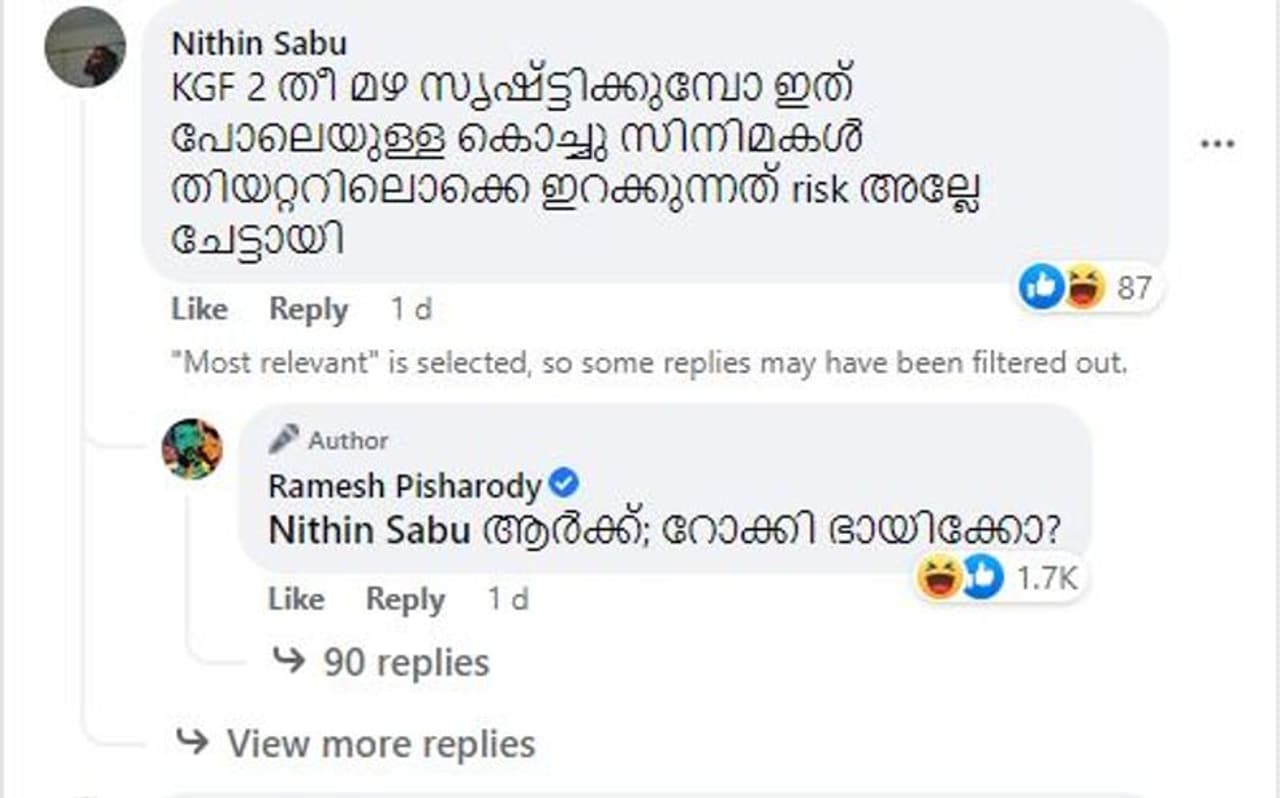The image size is (1280, 798).
Task: Click the blue Like icon beside 1.7K
Action: coord(982,578)
